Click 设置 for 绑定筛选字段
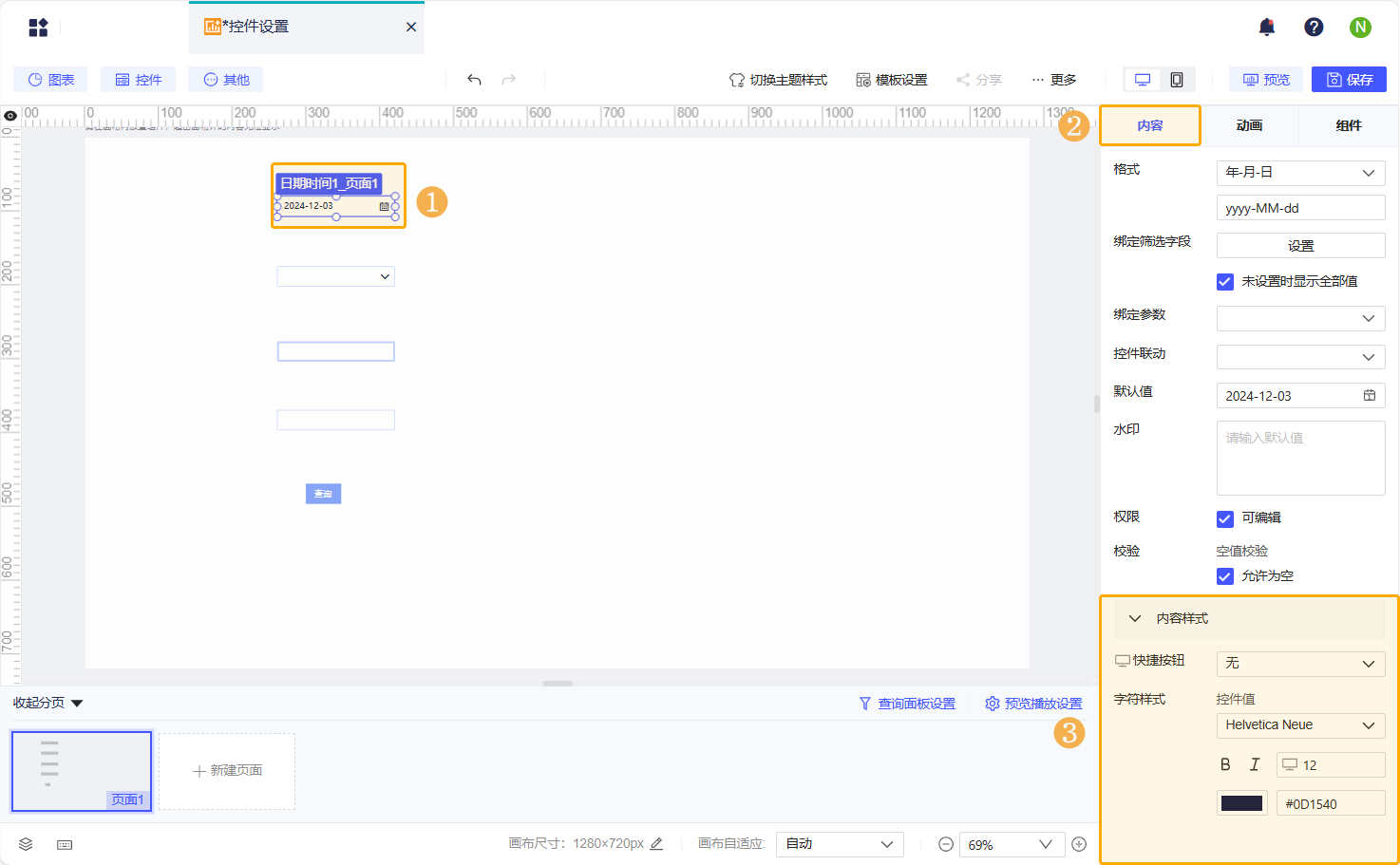 point(1300,246)
